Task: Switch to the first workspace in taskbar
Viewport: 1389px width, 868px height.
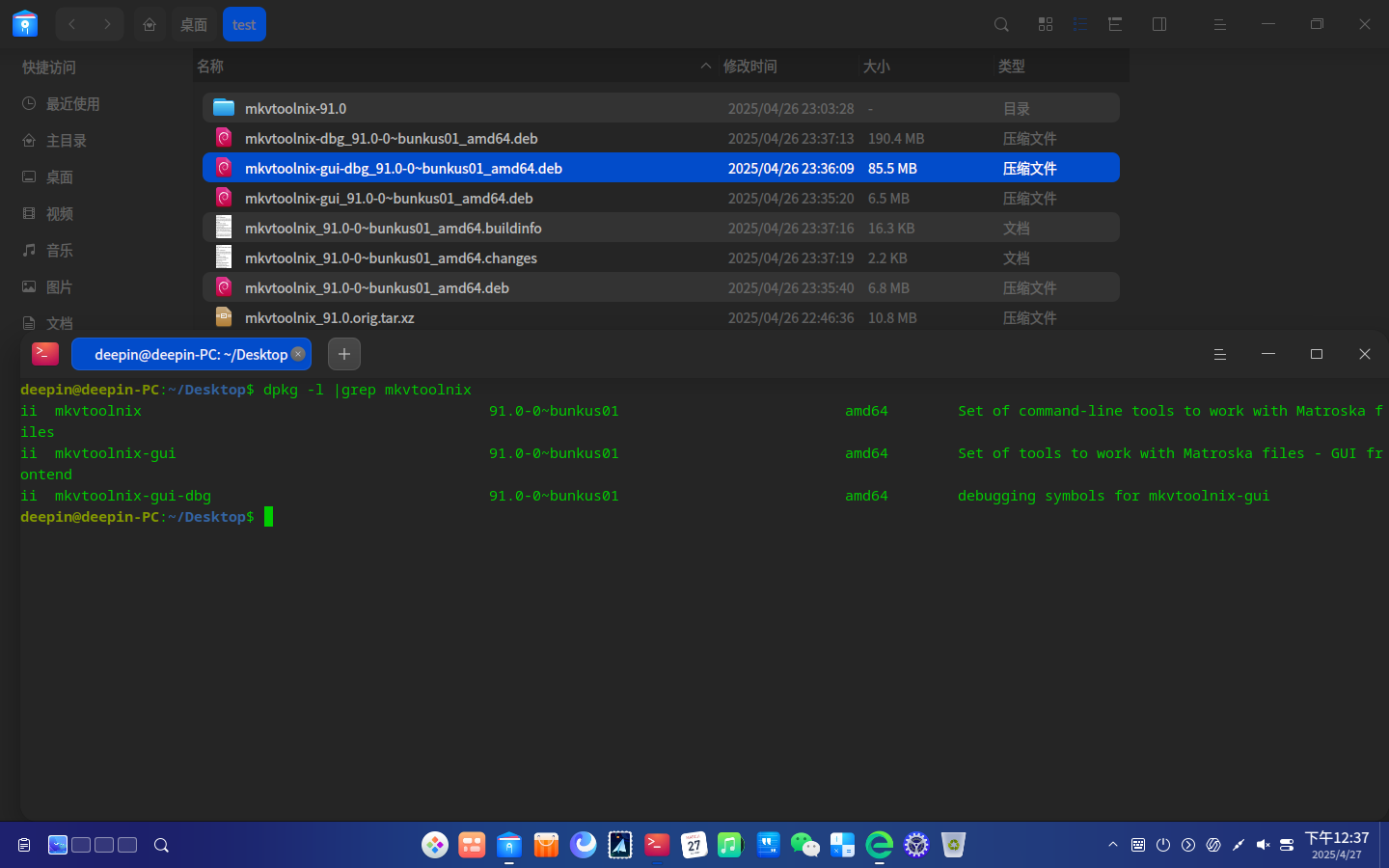Action: (x=58, y=845)
